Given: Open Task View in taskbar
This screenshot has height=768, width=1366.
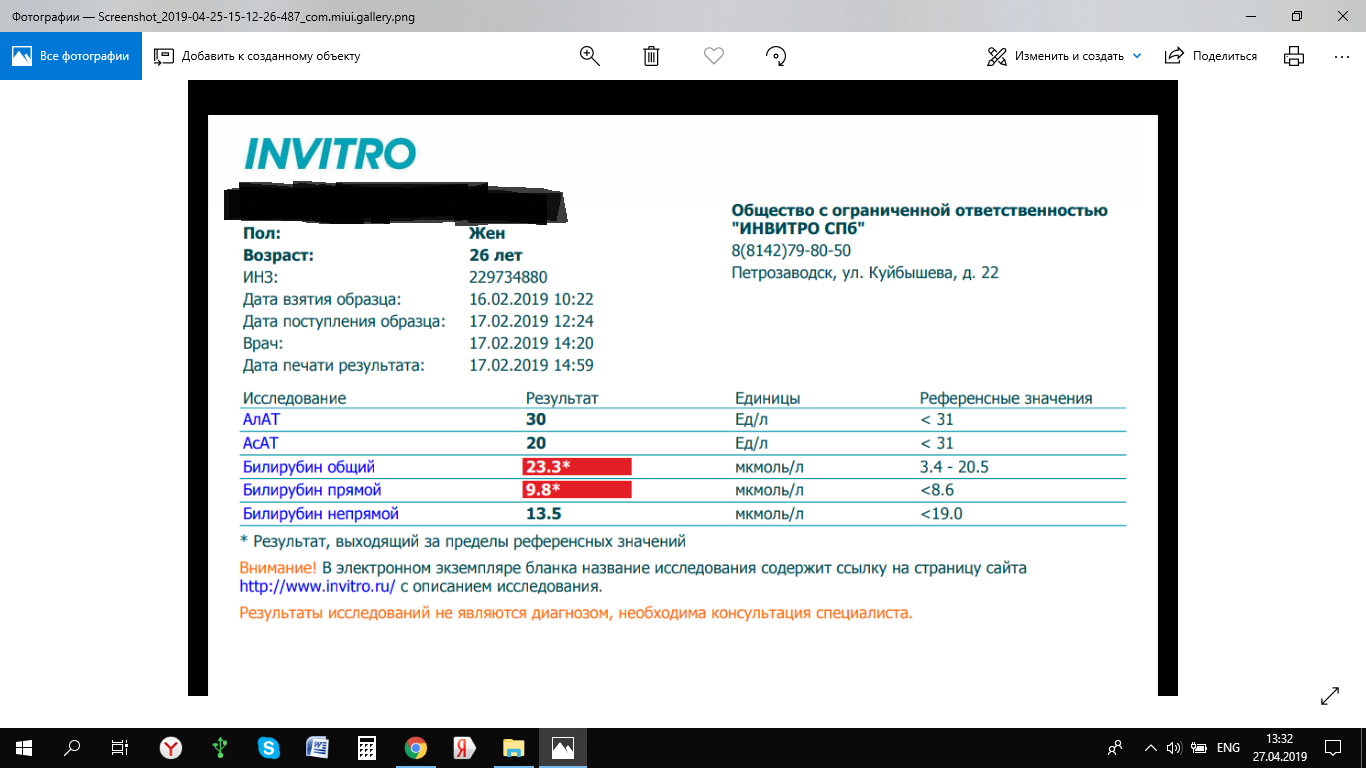Looking at the screenshot, I should [x=120, y=748].
